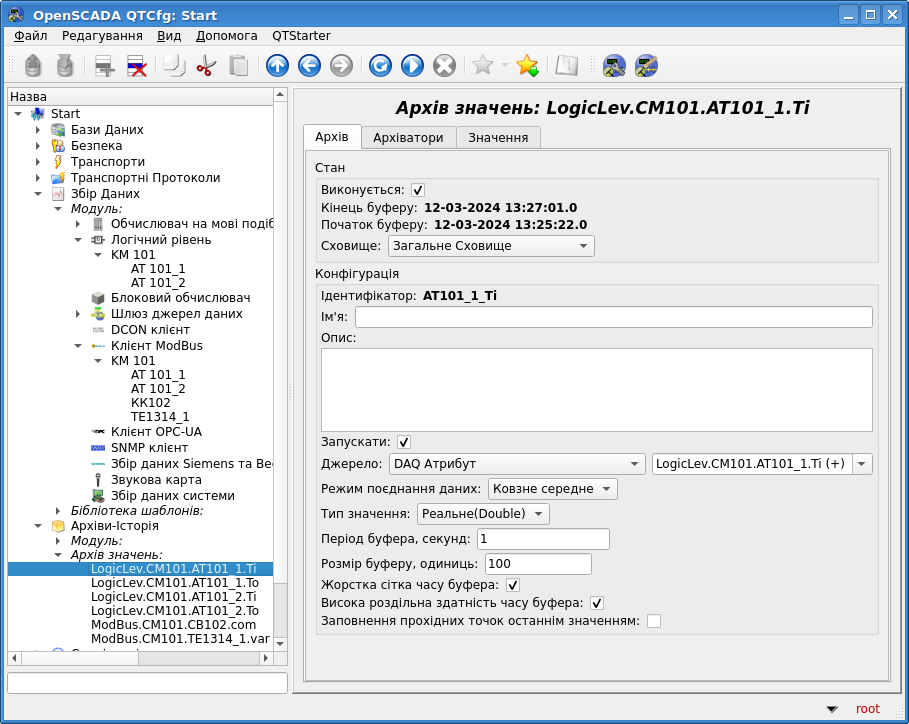
Task: Add to favorites with the yellow star icon
Action: [528, 66]
